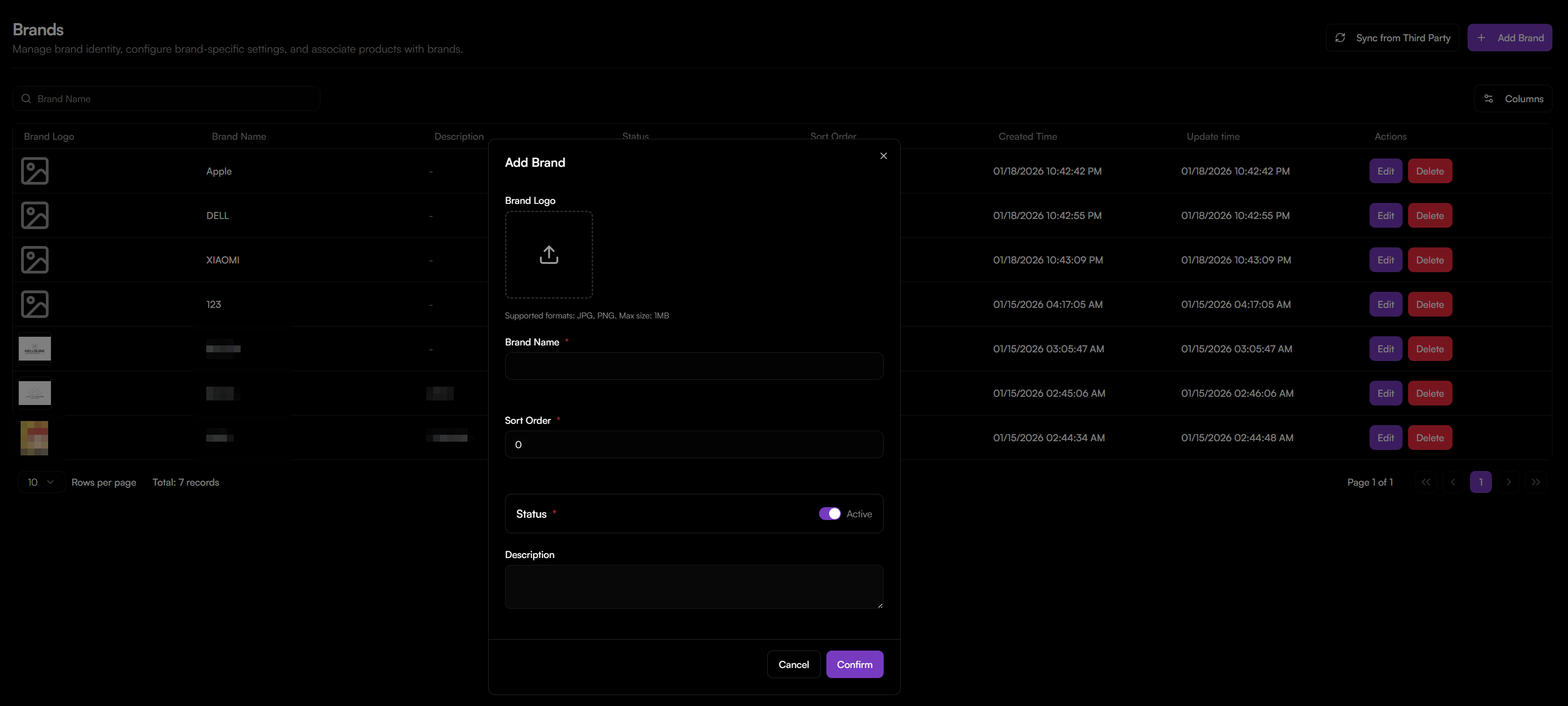Click the XIAOMI row placeholder logo image

coord(35,260)
